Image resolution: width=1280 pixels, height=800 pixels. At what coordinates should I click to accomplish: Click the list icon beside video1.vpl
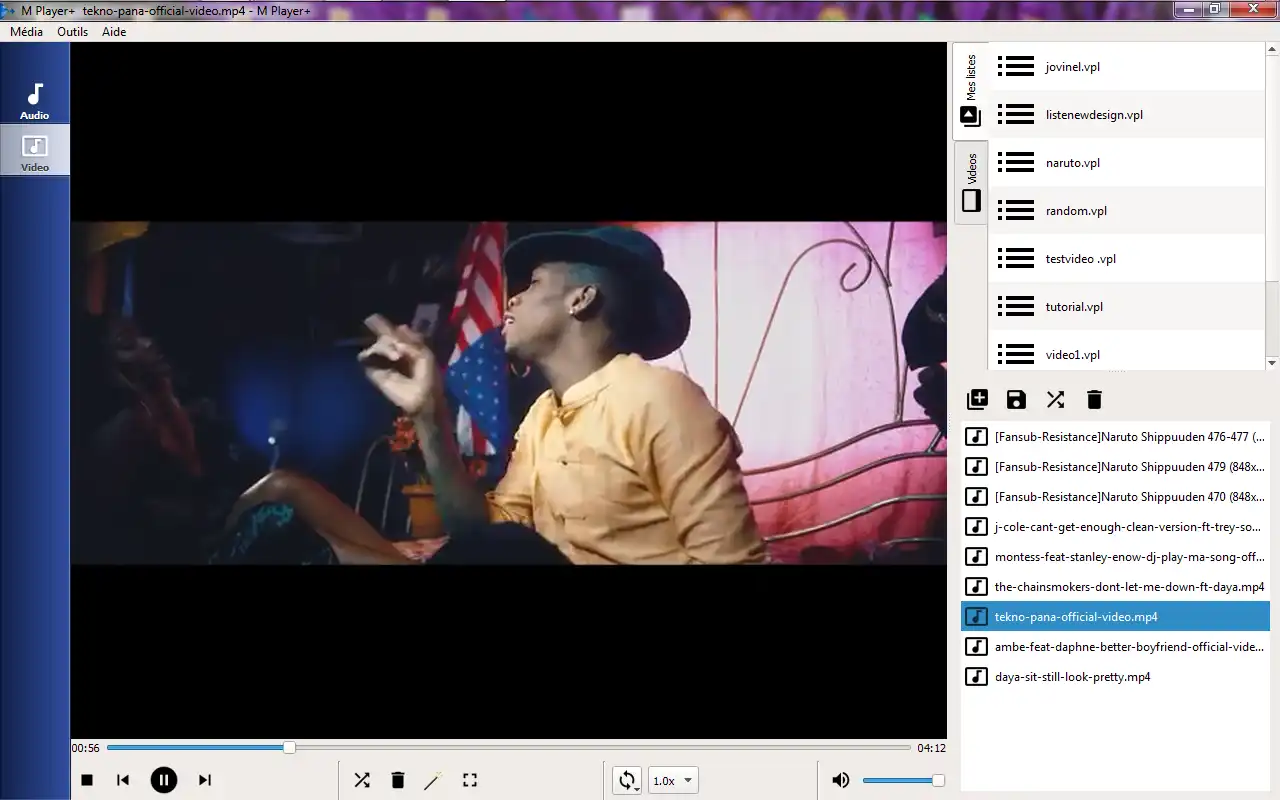pyautogui.click(x=1016, y=354)
